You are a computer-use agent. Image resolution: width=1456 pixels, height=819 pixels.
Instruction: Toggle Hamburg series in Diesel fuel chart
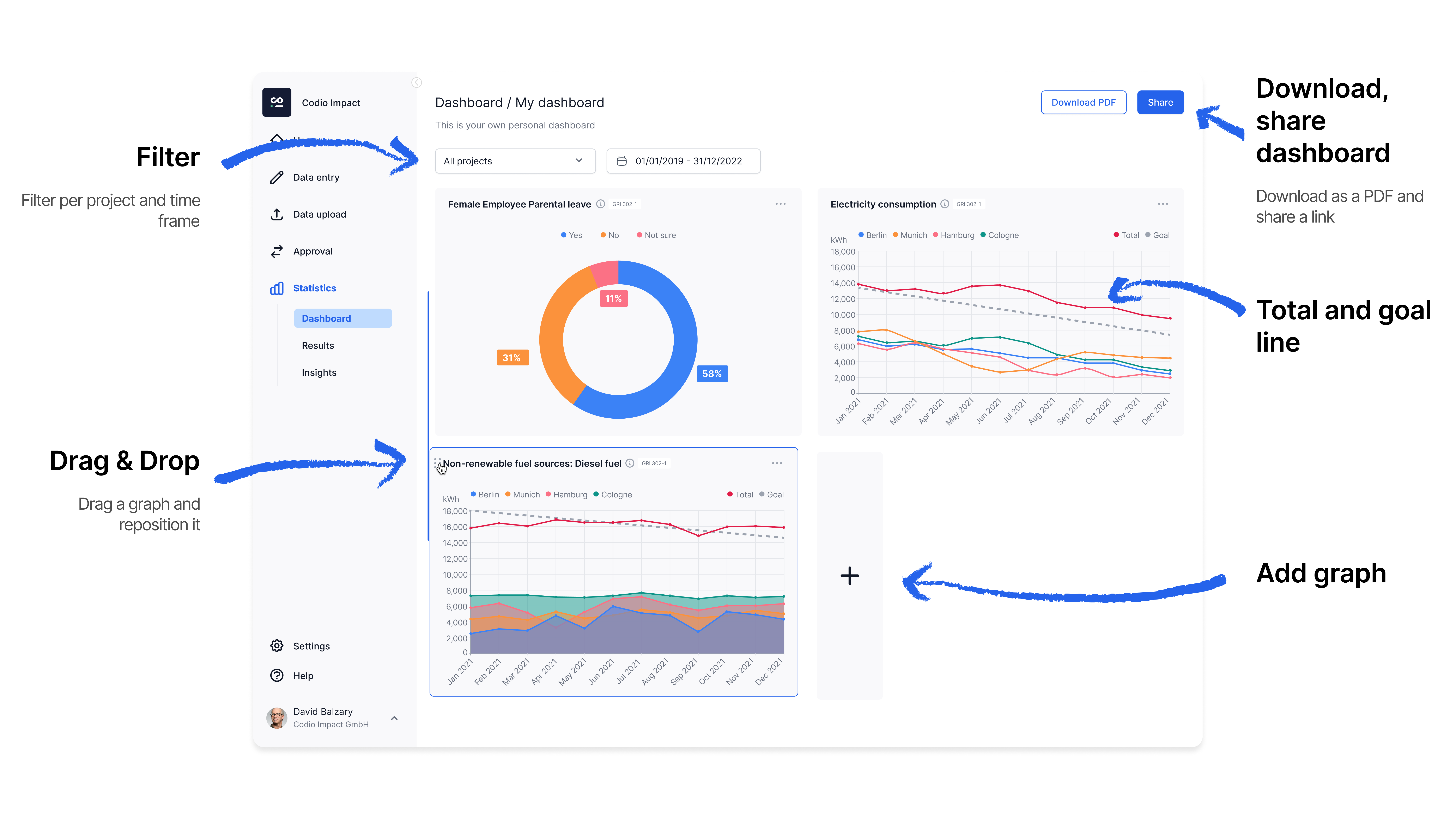click(566, 495)
